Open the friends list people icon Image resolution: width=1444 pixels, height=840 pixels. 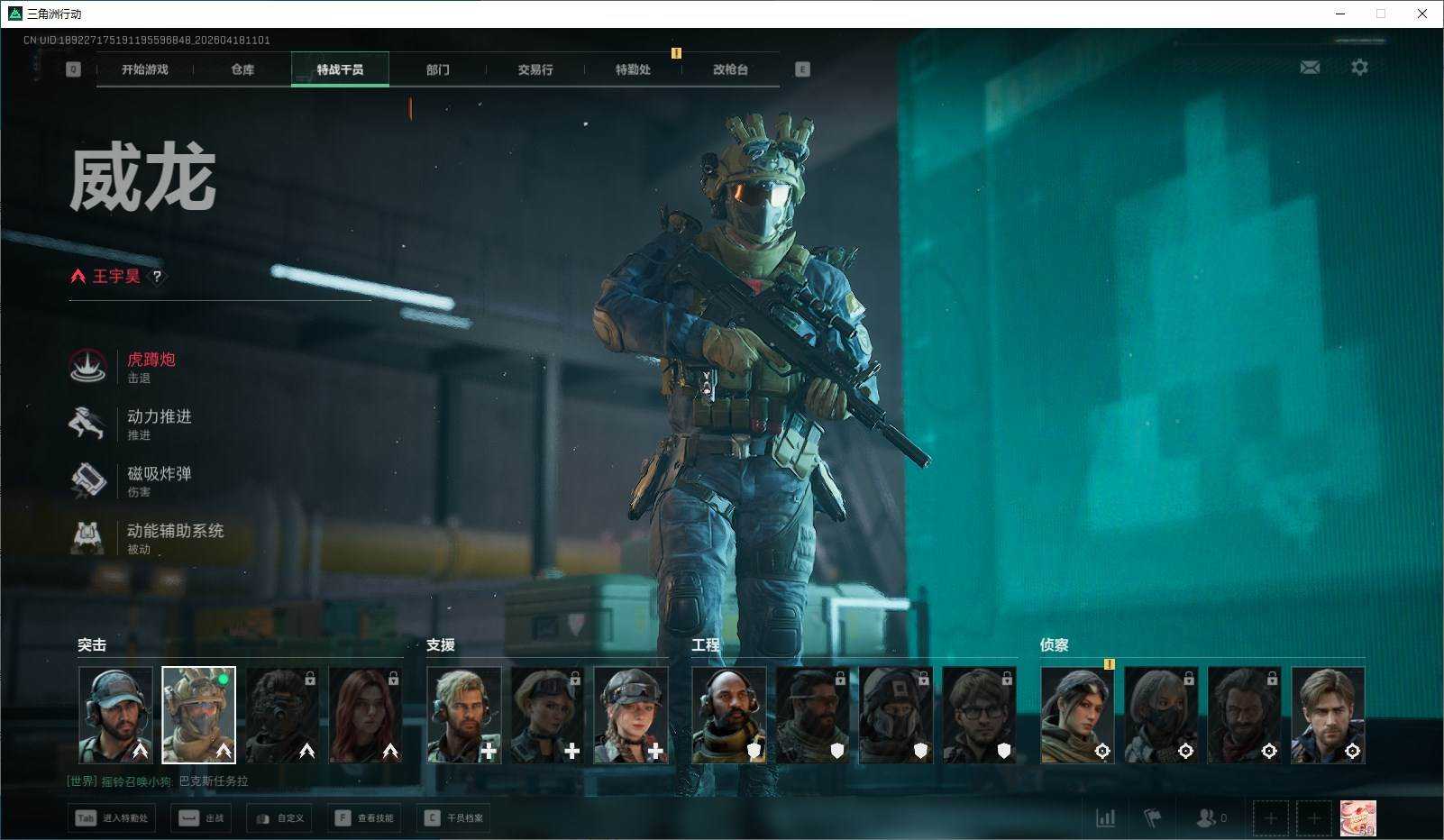[x=1205, y=818]
